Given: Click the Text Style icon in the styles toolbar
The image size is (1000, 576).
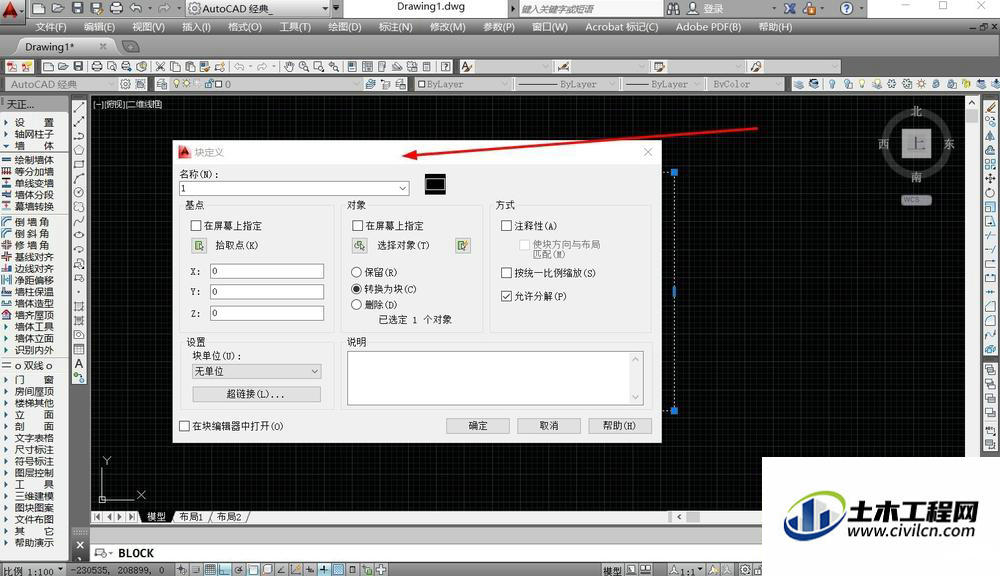Looking at the screenshot, I should click(467, 66).
